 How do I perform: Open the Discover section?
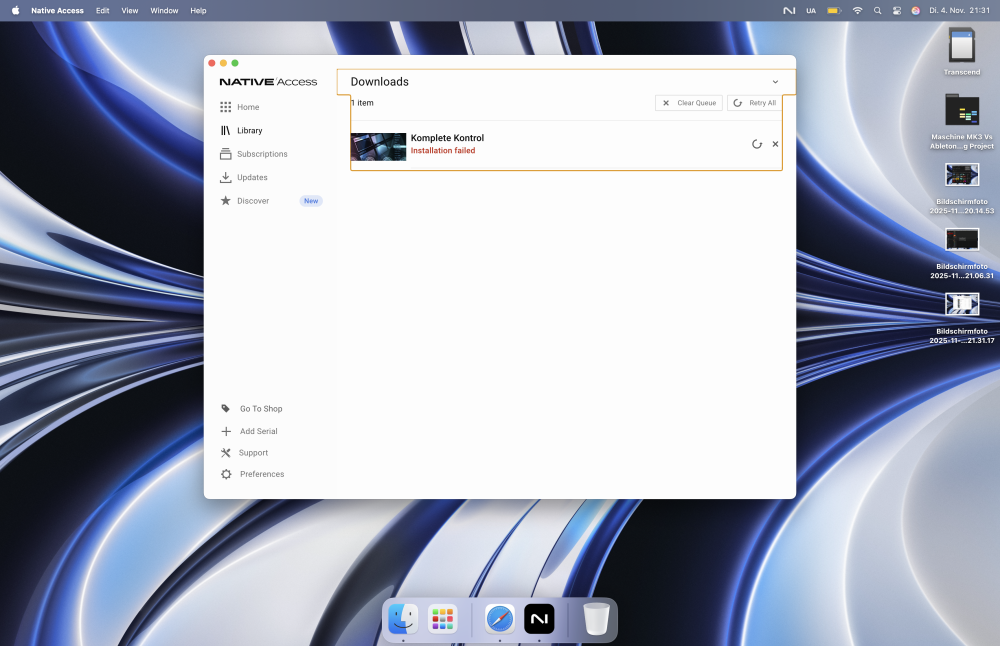pyautogui.click(x=244, y=201)
